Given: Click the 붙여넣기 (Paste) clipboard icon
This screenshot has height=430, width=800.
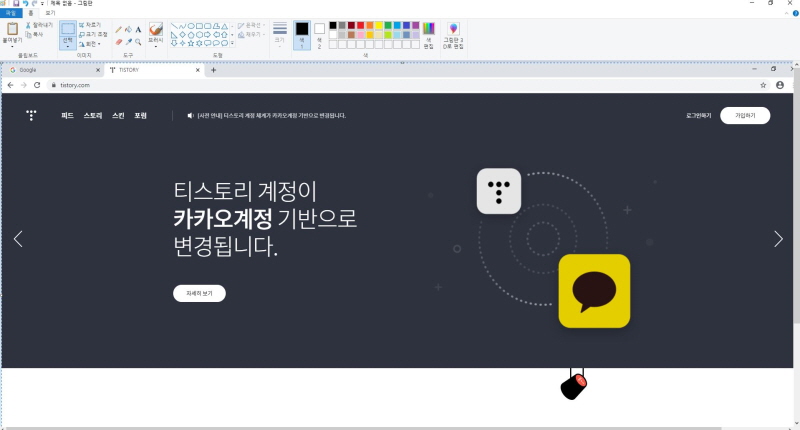Looking at the screenshot, I should tap(12, 29).
